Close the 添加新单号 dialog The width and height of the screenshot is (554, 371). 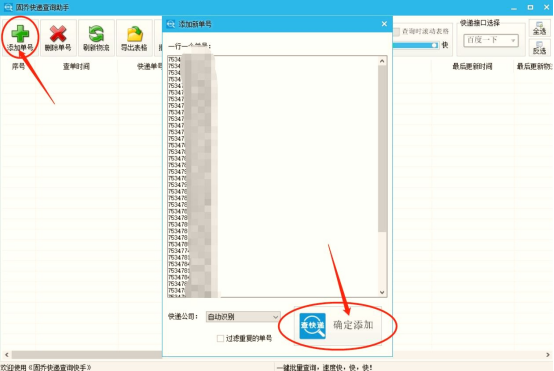(384, 24)
